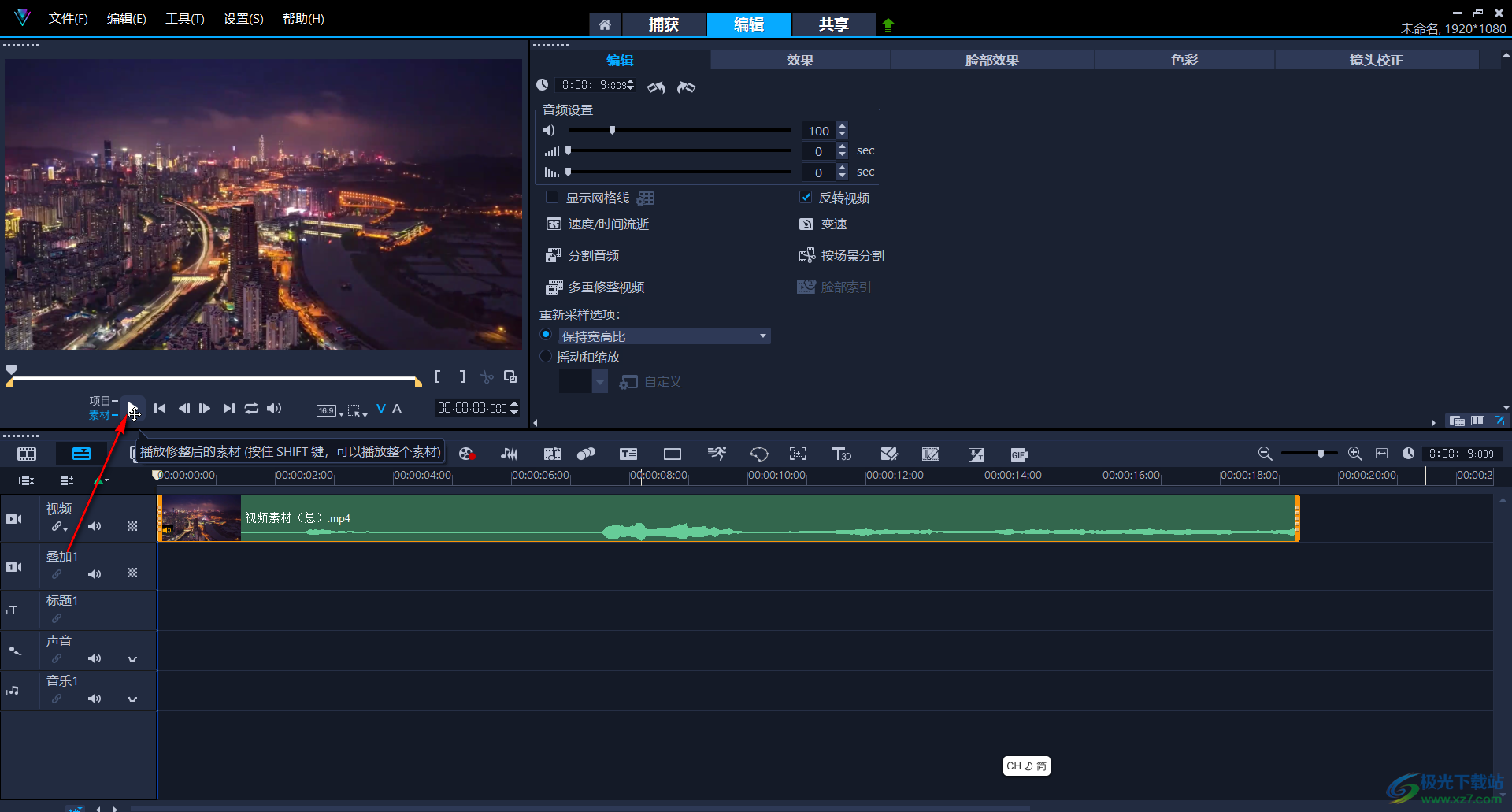1512x812 pixels.
Task: Click fade-in duration slider handle
Action: [x=568, y=150]
